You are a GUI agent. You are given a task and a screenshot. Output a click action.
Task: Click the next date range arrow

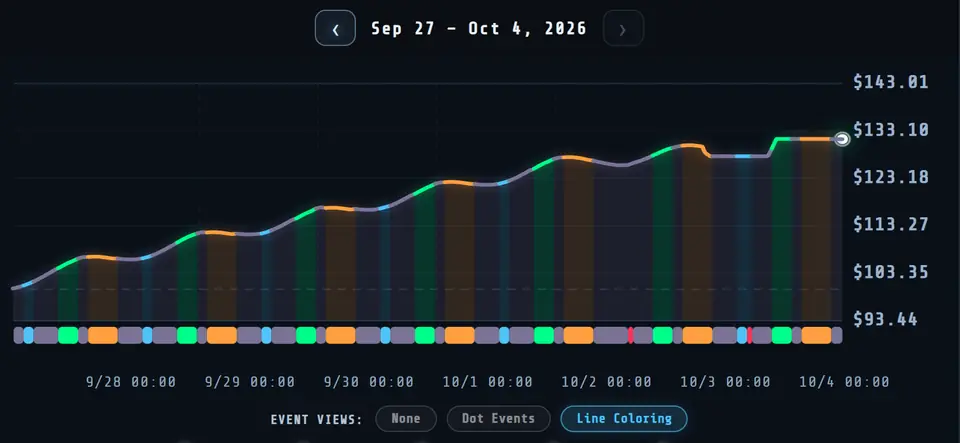pyautogui.click(x=623, y=28)
